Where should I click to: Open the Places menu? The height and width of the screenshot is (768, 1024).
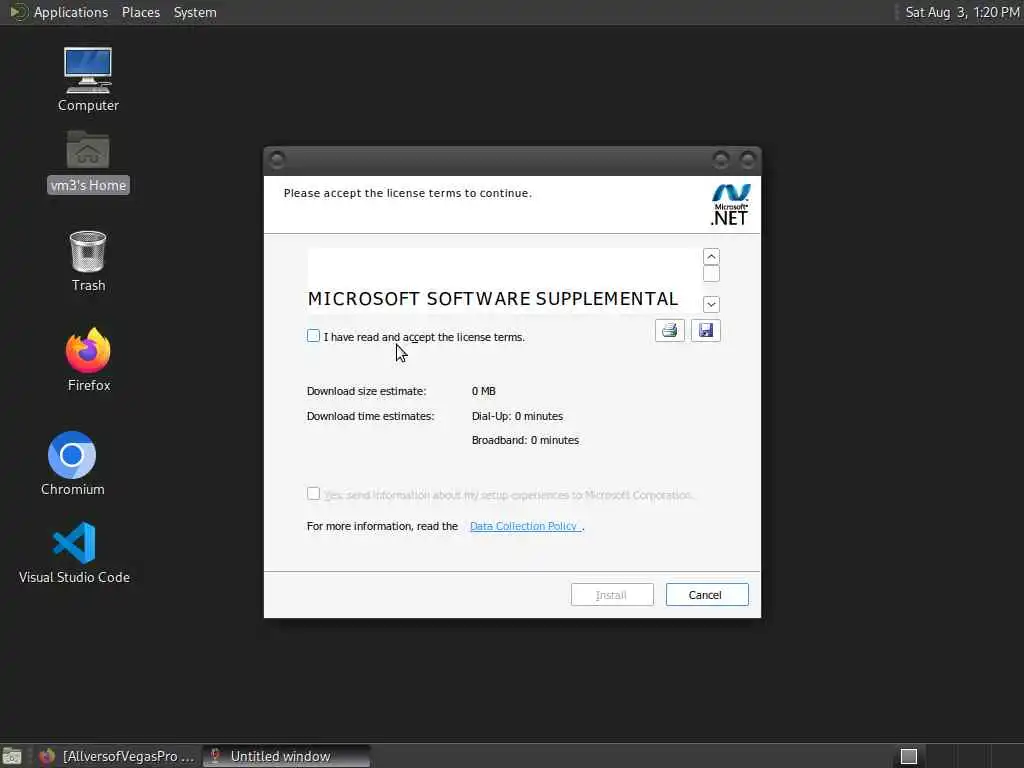[x=140, y=12]
